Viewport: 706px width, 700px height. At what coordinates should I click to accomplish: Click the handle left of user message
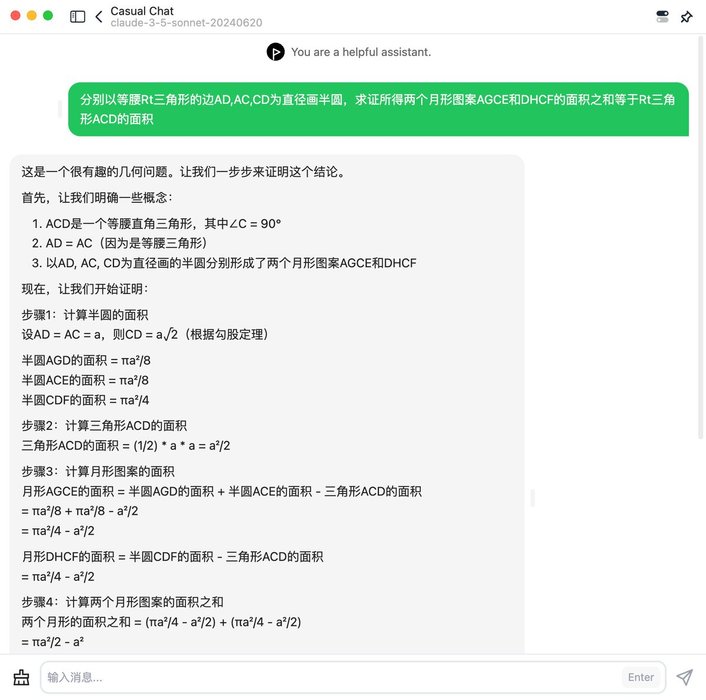coord(60,109)
